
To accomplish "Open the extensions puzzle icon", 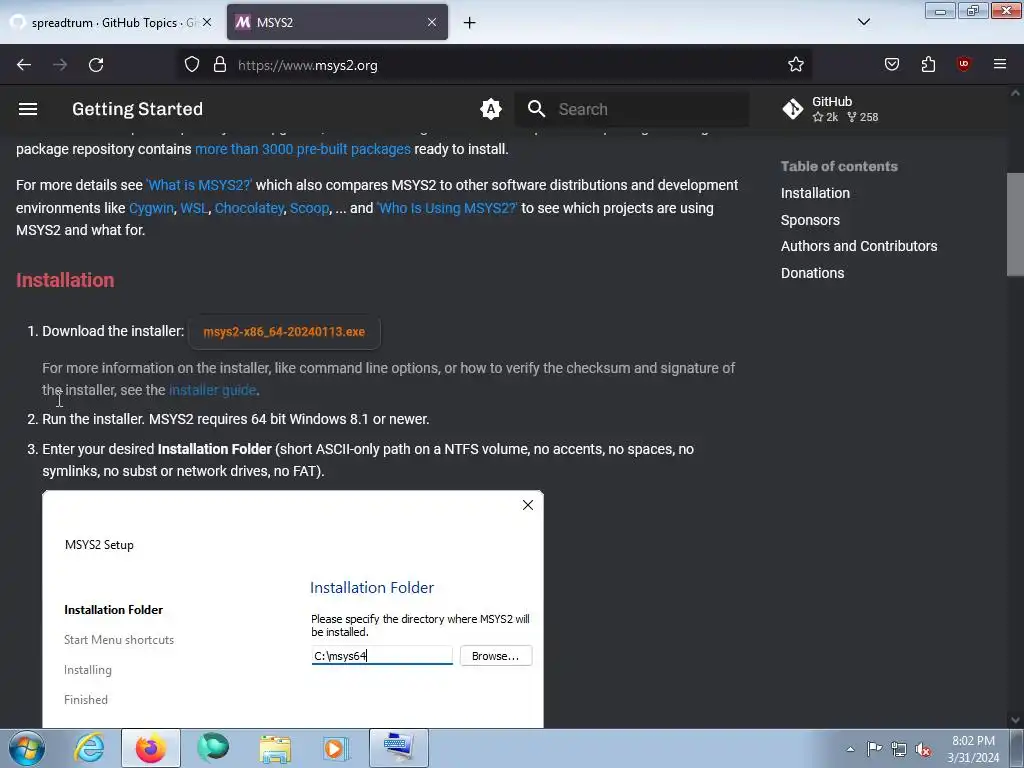I will (x=928, y=65).
